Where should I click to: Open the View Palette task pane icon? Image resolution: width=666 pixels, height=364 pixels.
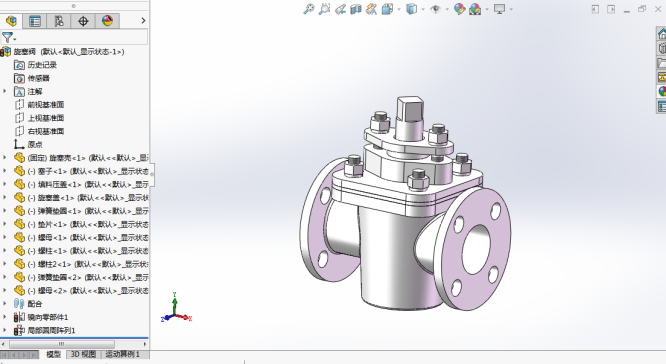coord(661,77)
